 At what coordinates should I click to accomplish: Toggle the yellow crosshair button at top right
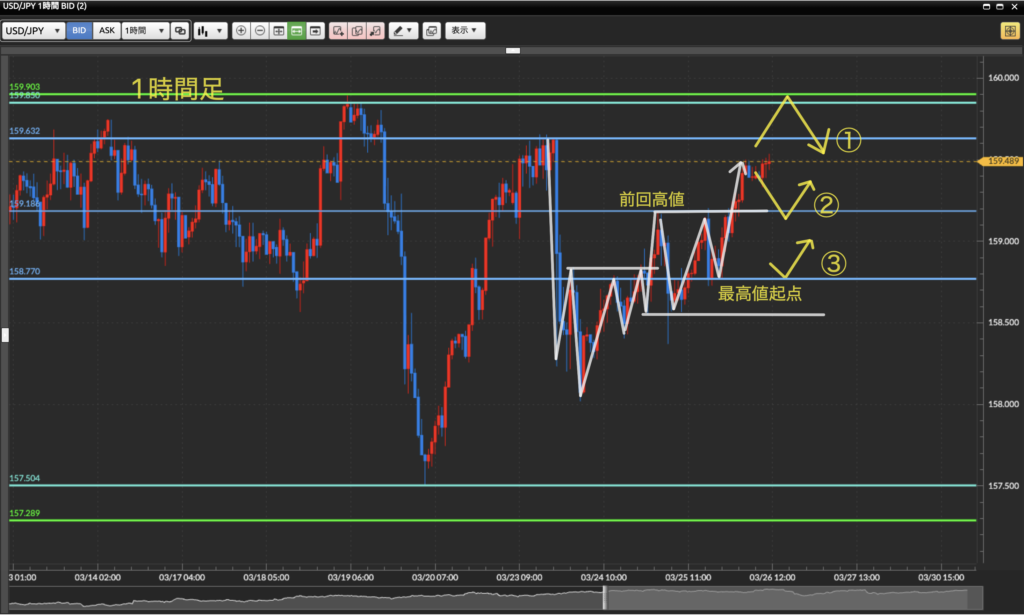[x=1008, y=31]
